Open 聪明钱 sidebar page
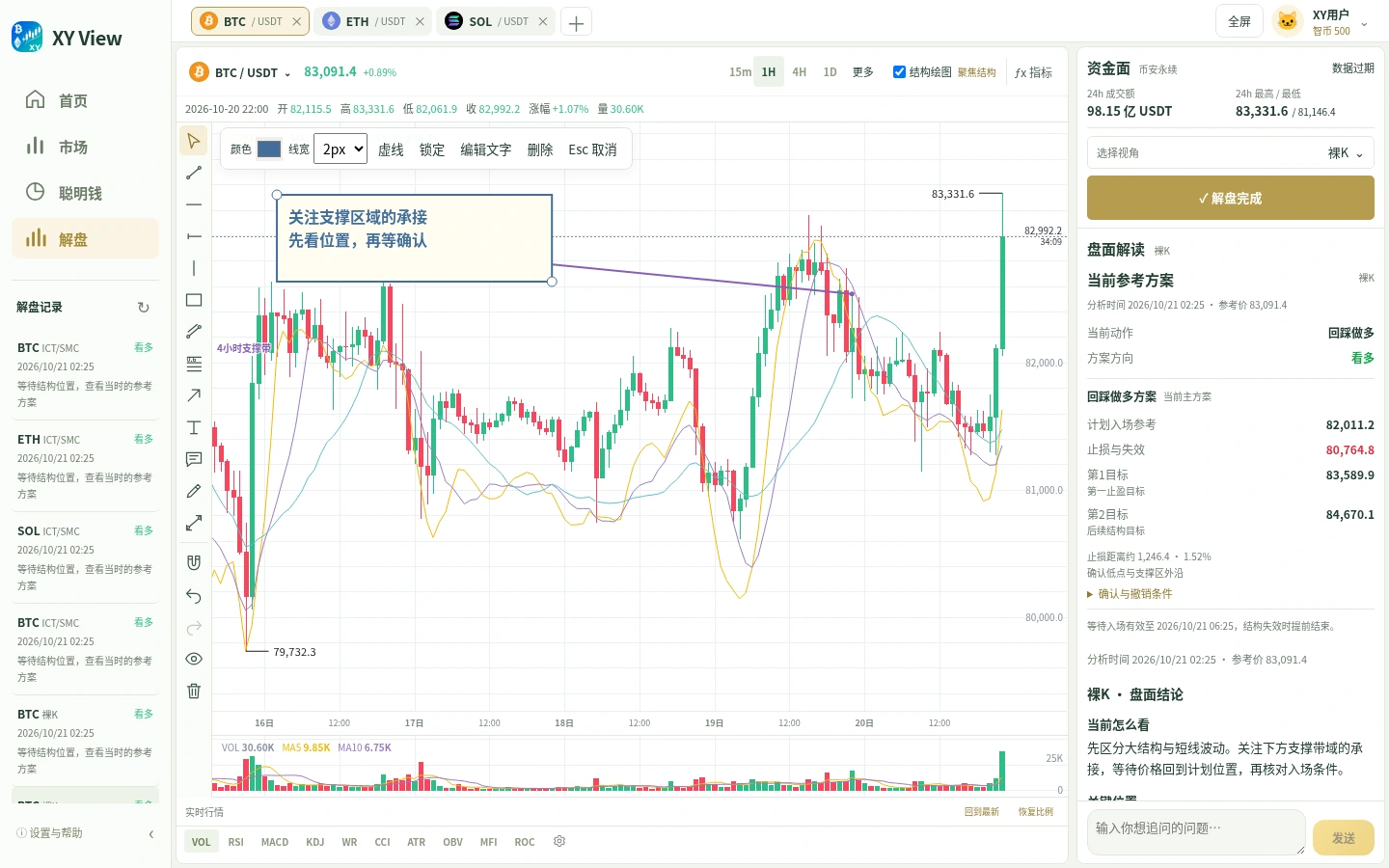The width and height of the screenshot is (1389, 868). coord(85,193)
